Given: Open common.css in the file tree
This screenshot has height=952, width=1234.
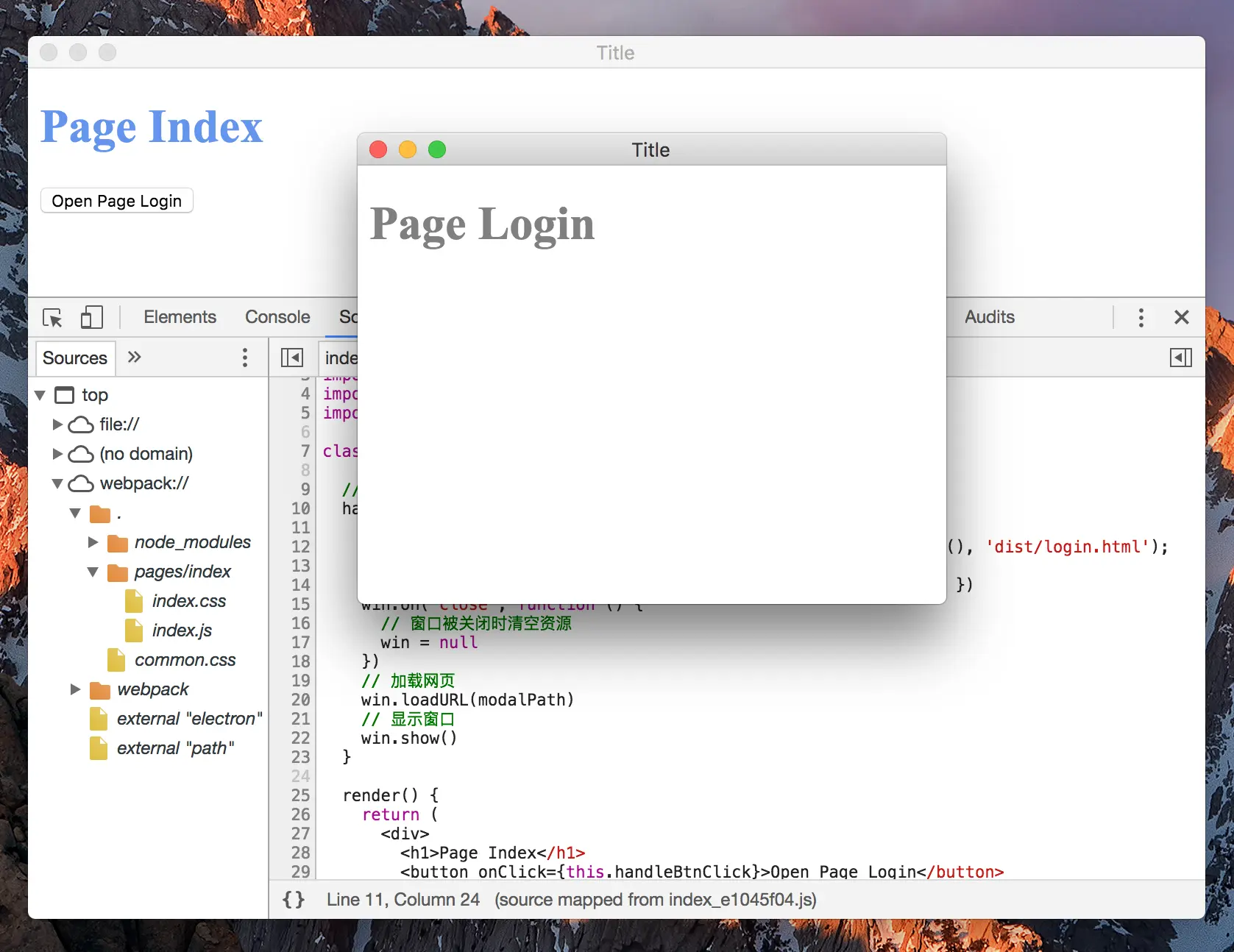Looking at the screenshot, I should (x=185, y=660).
